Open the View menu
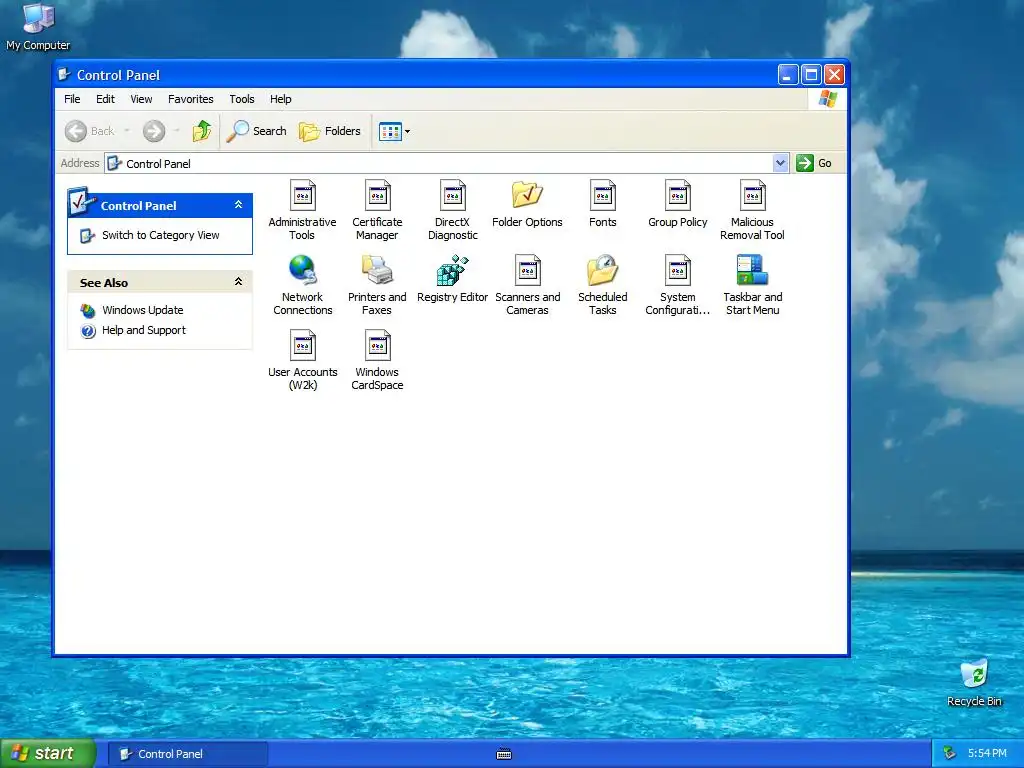 (x=141, y=99)
